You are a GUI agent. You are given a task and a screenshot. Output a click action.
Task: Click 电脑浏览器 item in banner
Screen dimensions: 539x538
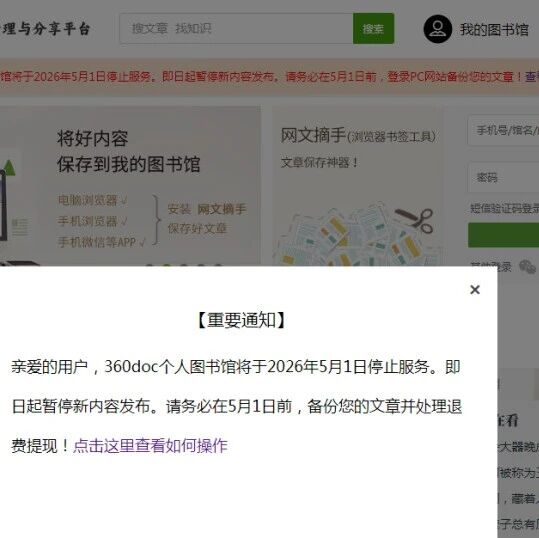point(92,200)
